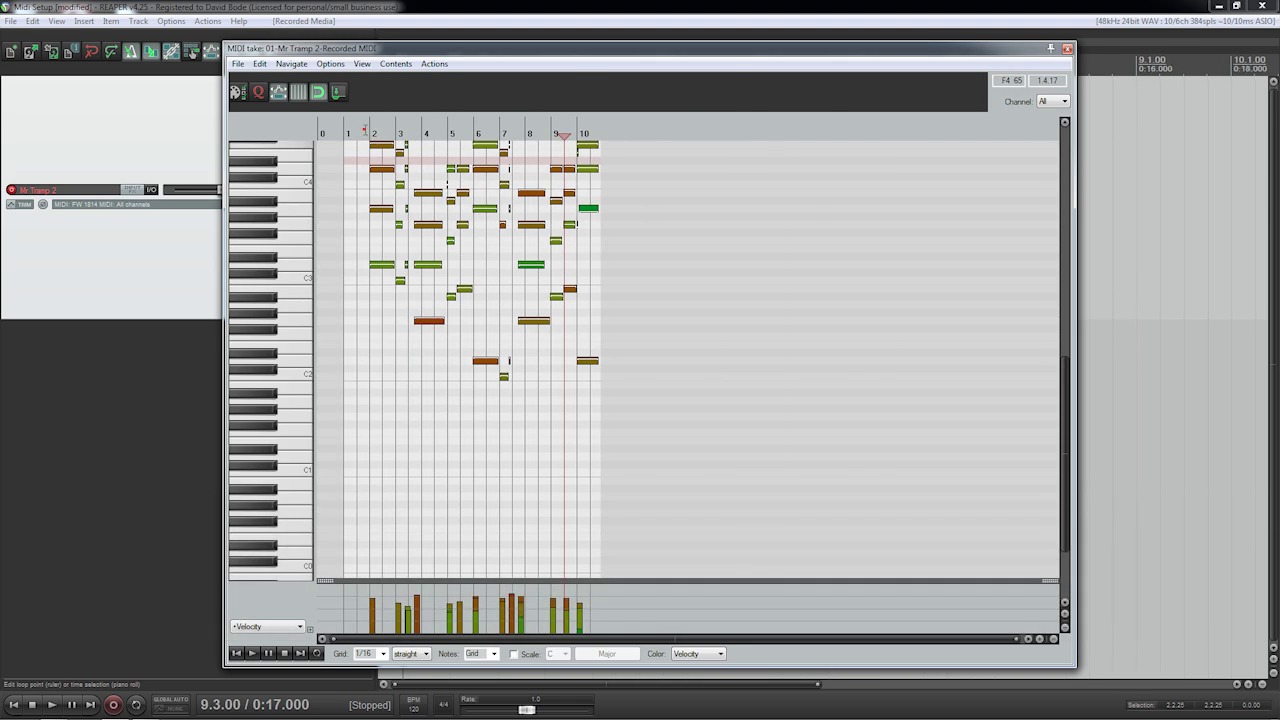The height and width of the screenshot is (720, 1280).
Task: Open the Channel dropdown showing All
Action: click(1052, 101)
